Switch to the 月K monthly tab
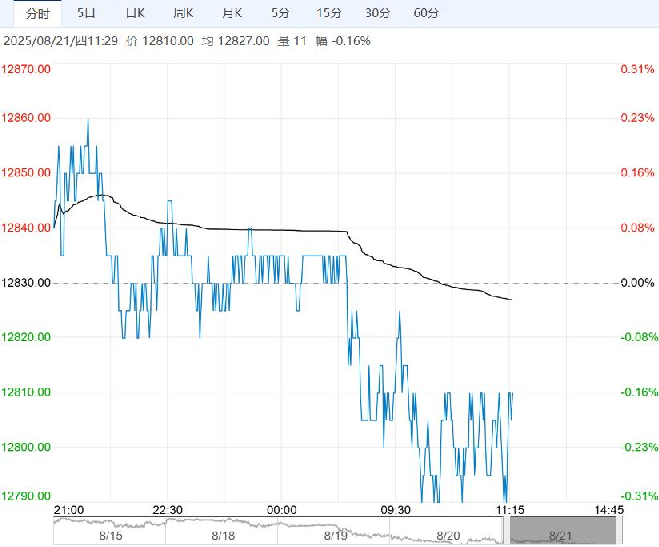Screen dimensions: 659x547 point(232,13)
